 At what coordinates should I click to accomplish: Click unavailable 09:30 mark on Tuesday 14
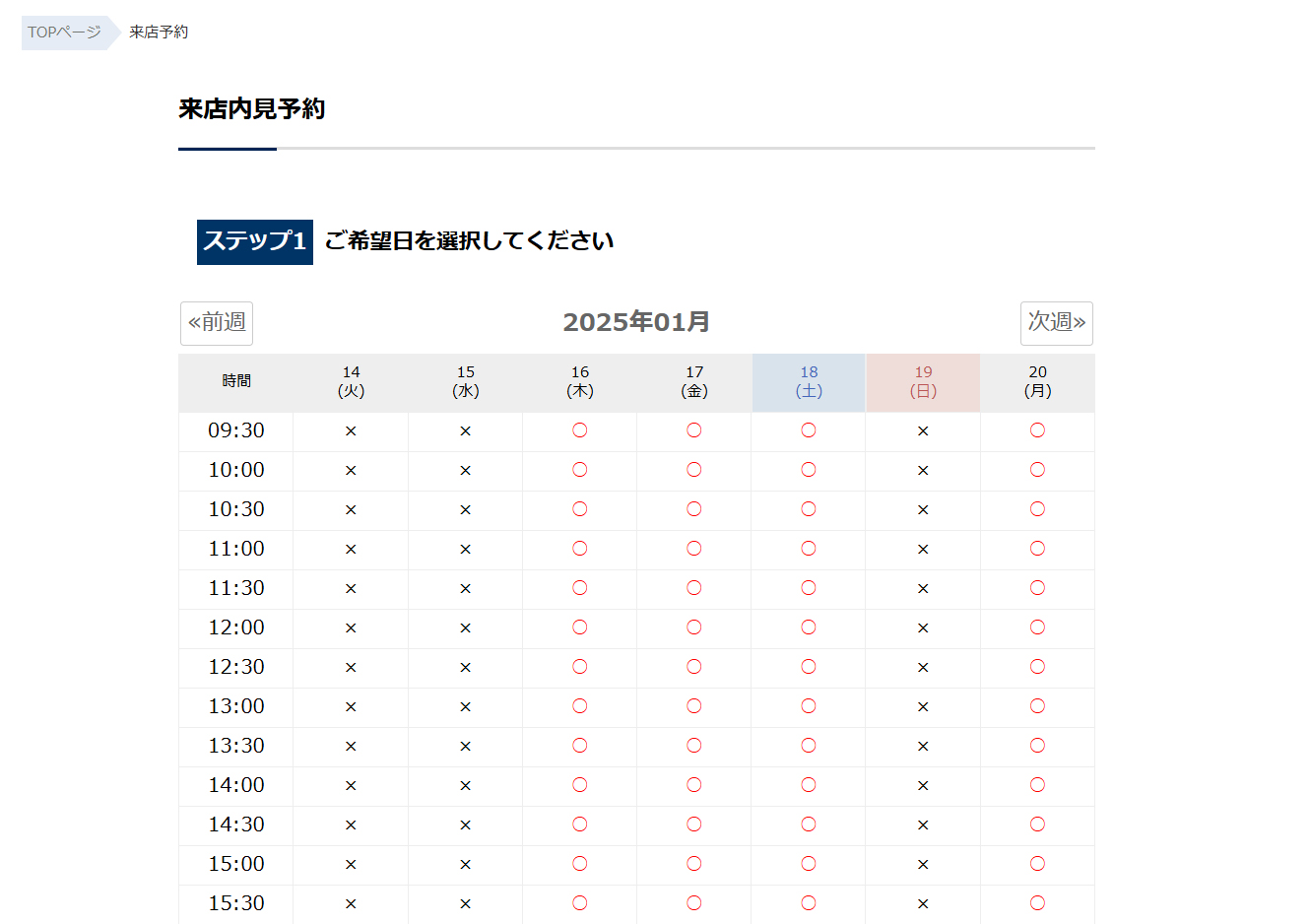351,431
